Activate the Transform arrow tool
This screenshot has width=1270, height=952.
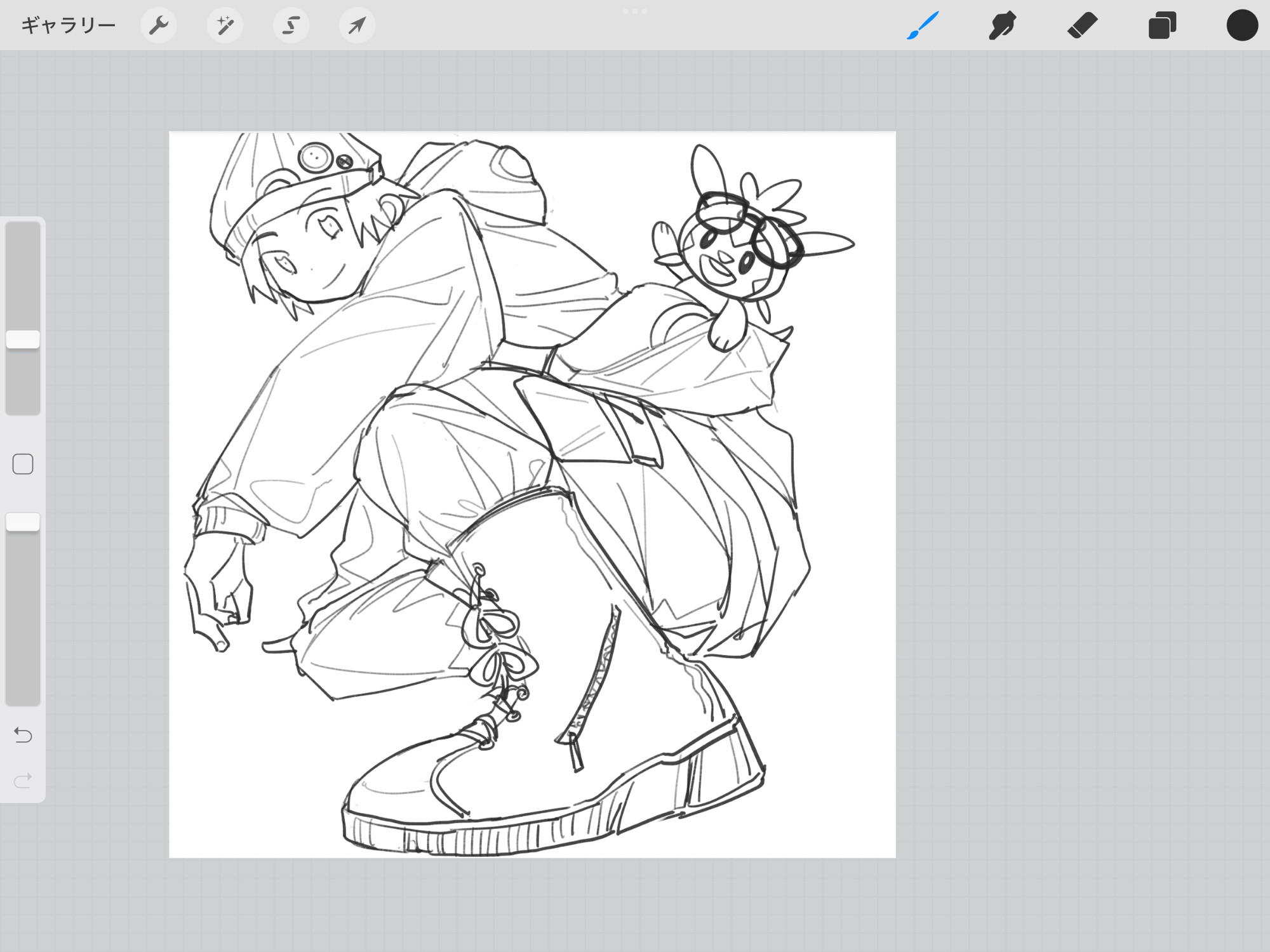coord(357,25)
